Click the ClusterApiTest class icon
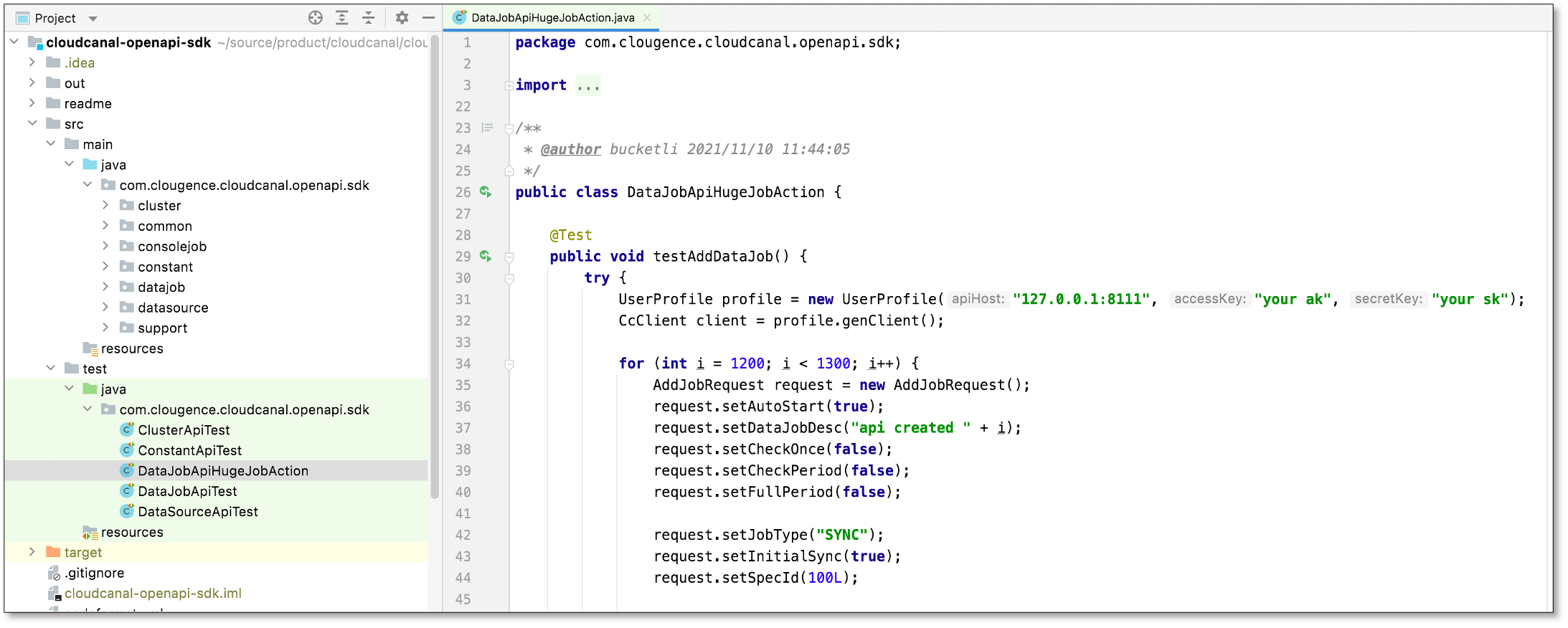The width and height of the screenshot is (1568, 628). [x=127, y=429]
